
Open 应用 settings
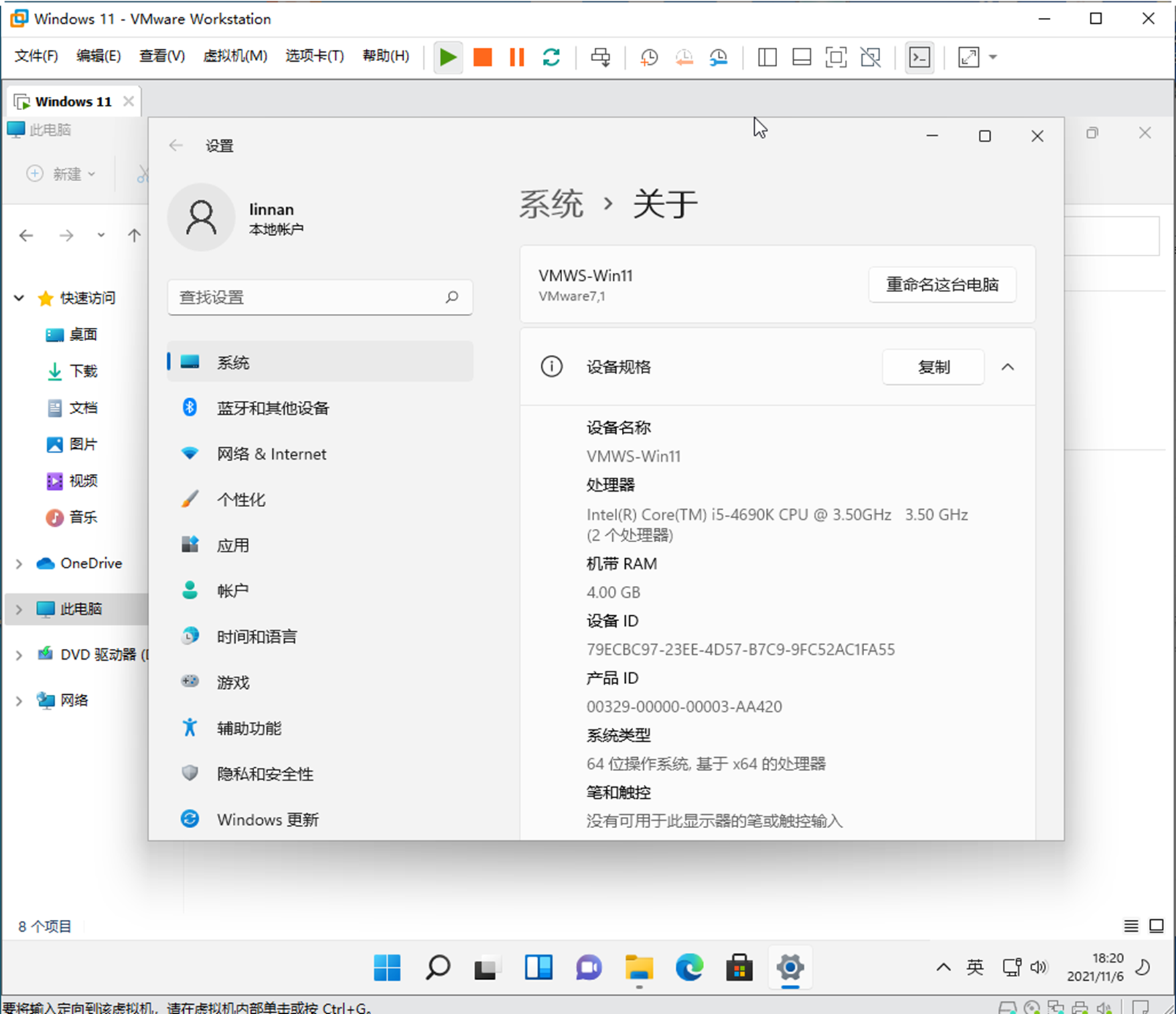[x=320, y=545]
